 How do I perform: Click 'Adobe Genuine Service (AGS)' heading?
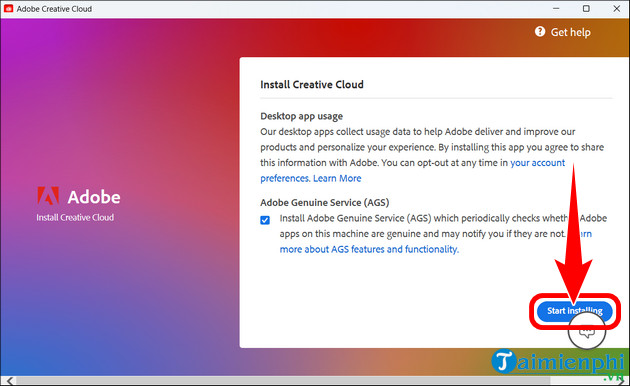coord(325,203)
